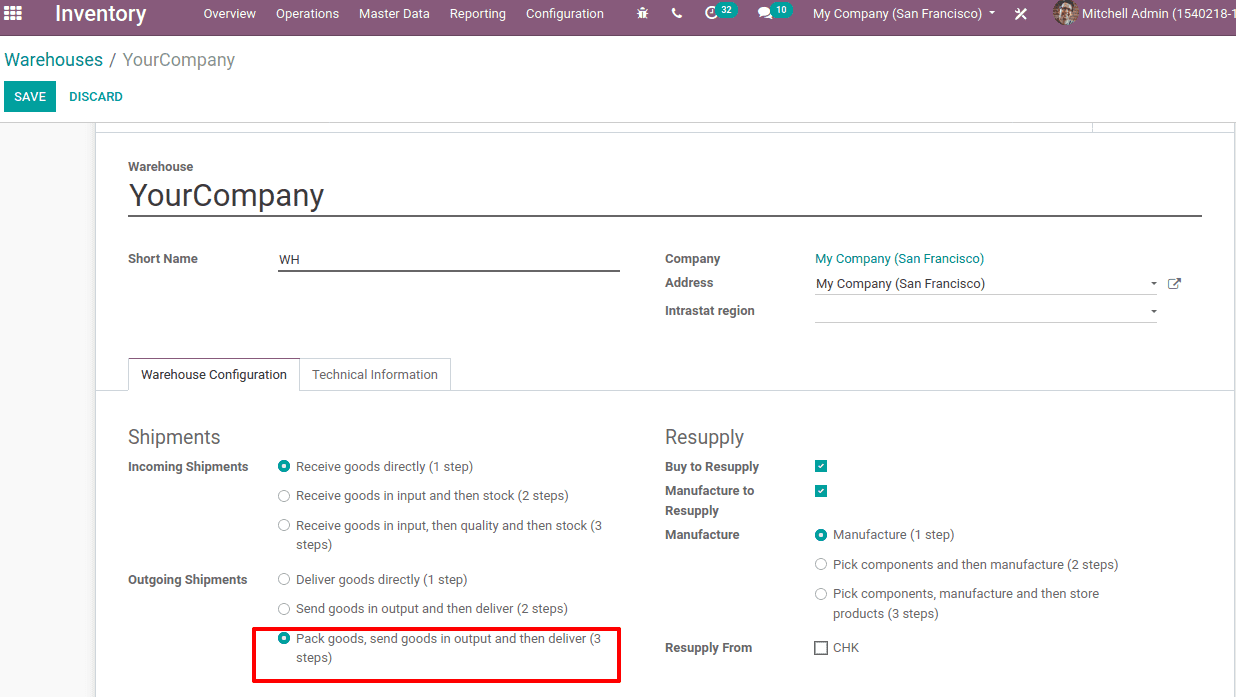Open My Company (San Francisco) company link
This screenshot has height=697, width=1236.
pyautogui.click(x=900, y=259)
